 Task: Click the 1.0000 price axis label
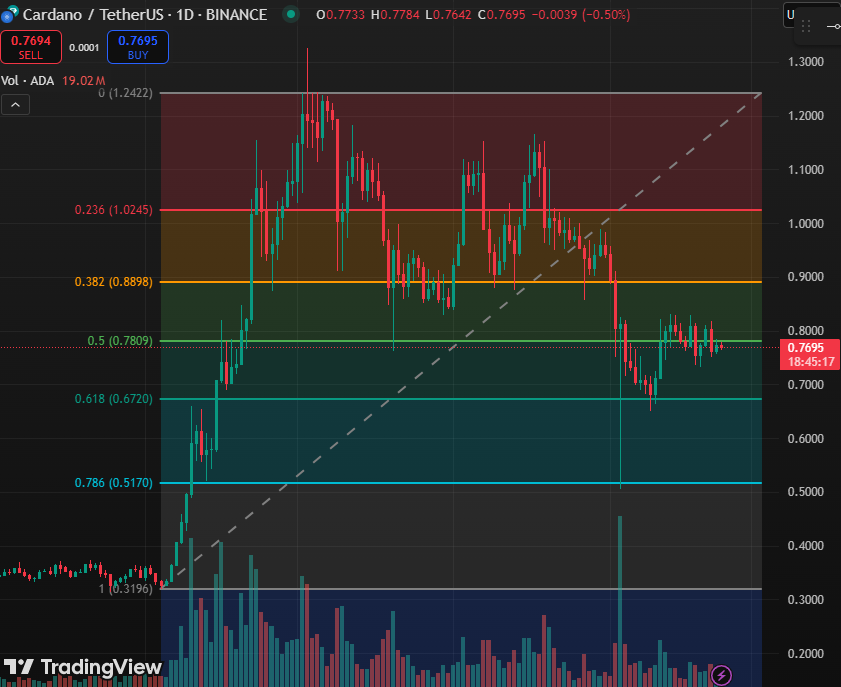805,224
